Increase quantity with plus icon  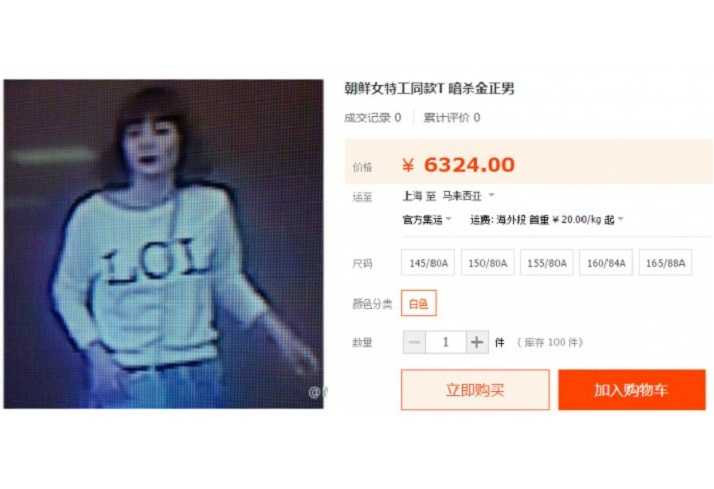point(477,342)
